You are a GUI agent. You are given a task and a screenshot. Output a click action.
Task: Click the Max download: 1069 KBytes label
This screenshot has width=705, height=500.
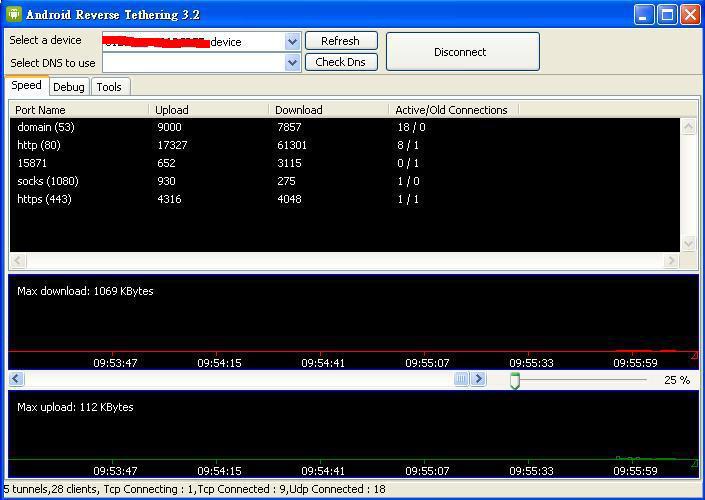pyautogui.click(x=85, y=291)
